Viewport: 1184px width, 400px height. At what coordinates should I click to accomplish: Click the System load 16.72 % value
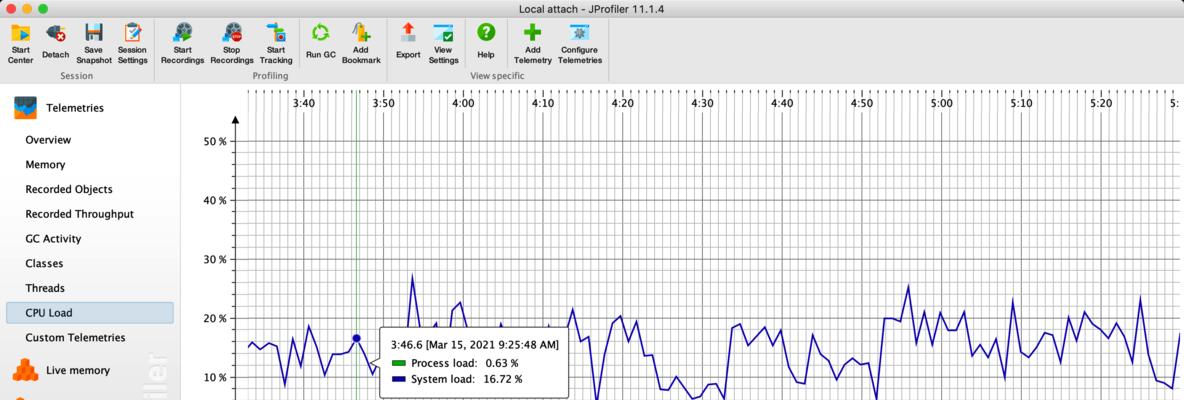(501, 379)
